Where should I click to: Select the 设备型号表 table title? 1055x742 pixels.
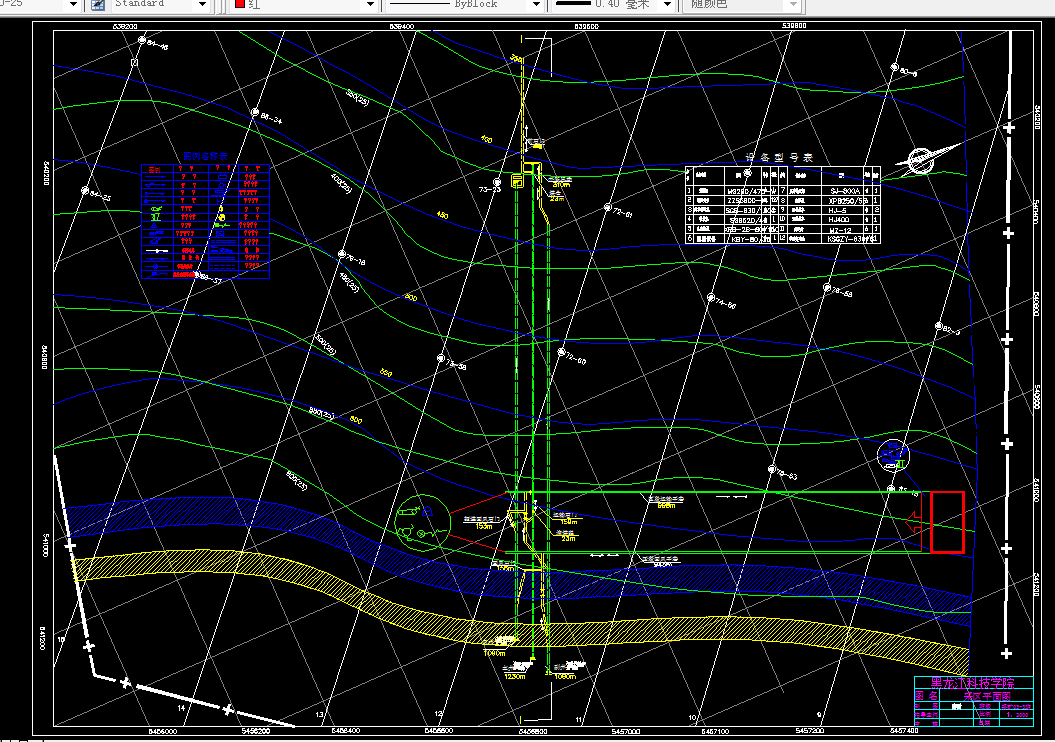click(779, 157)
